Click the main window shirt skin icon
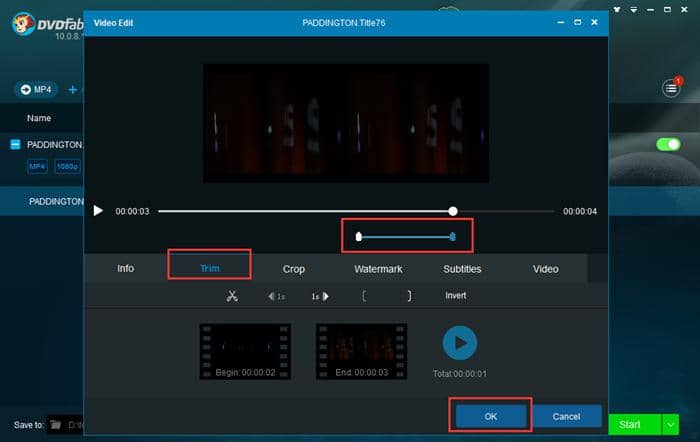 coord(617,9)
